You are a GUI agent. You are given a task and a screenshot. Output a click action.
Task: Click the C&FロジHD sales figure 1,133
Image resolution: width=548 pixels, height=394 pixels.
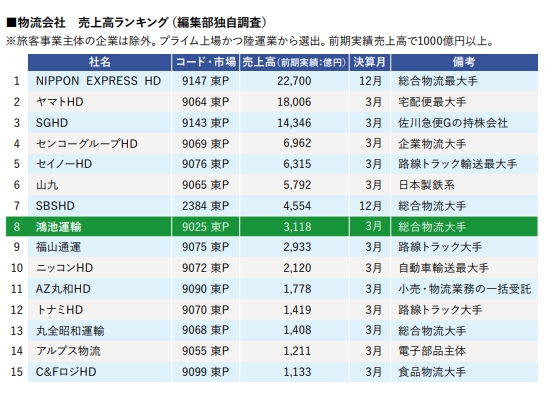297,372
